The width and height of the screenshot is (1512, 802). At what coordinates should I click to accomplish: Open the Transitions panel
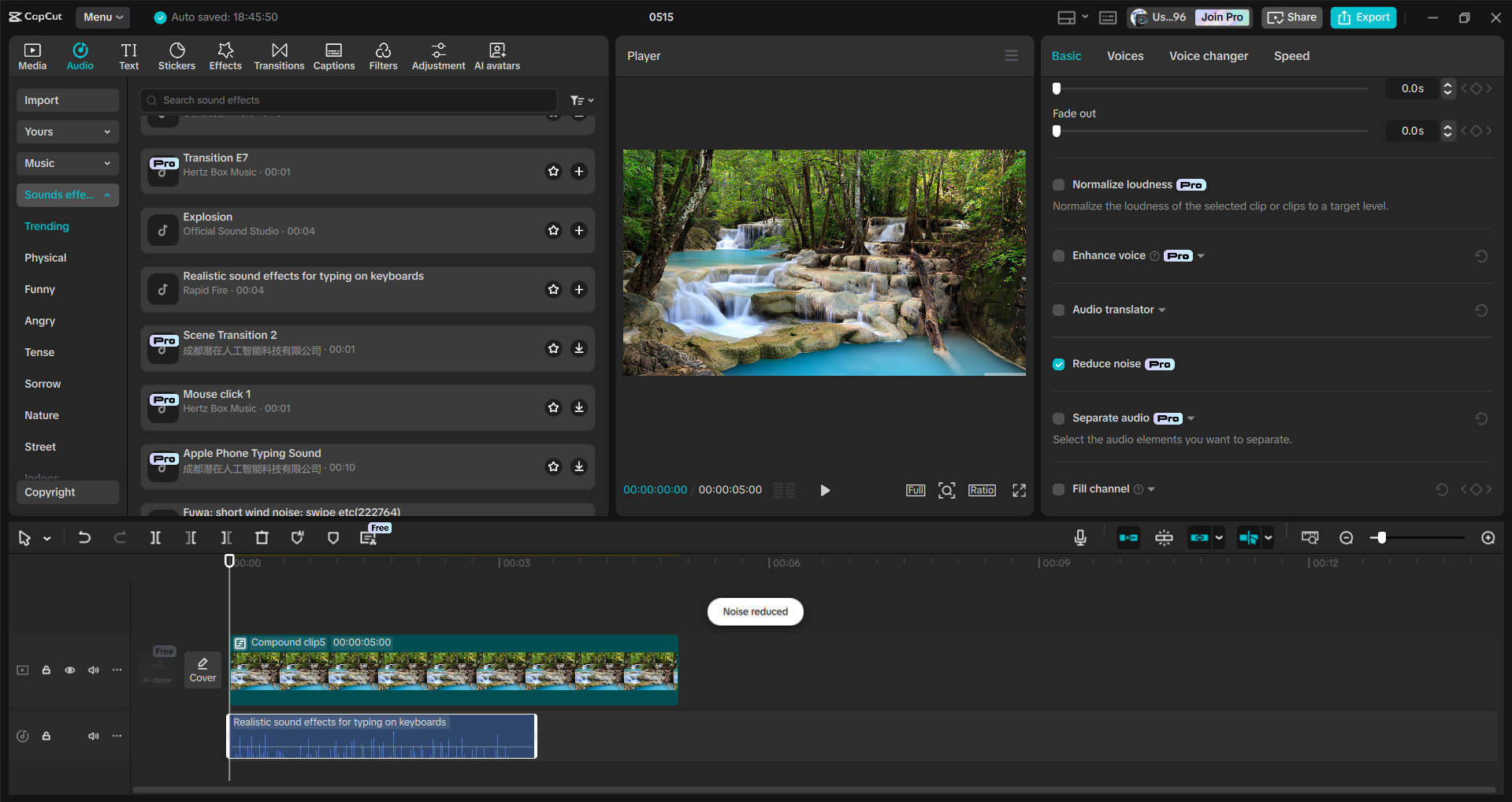279,55
